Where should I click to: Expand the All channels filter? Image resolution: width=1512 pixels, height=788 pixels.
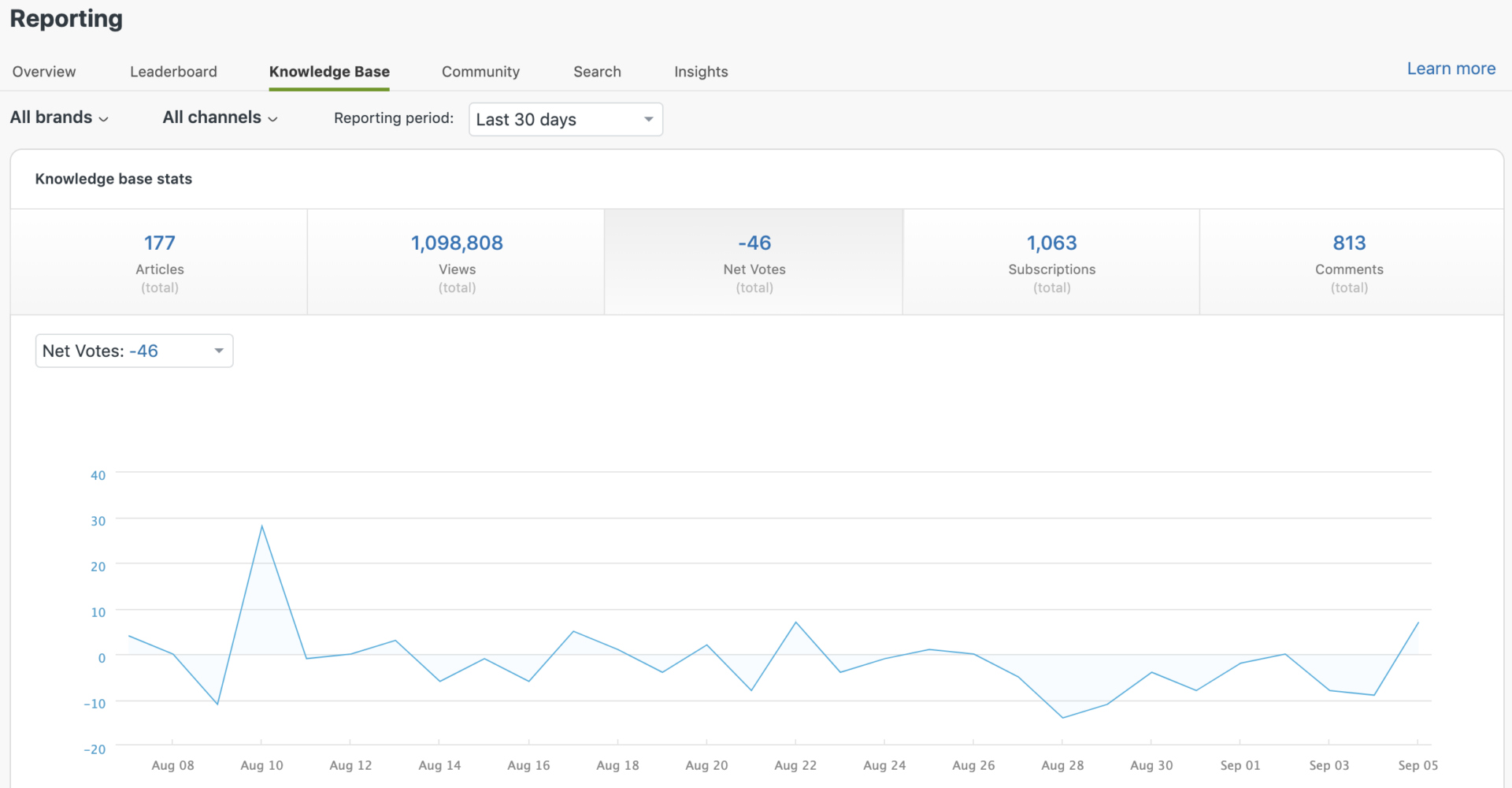click(220, 117)
